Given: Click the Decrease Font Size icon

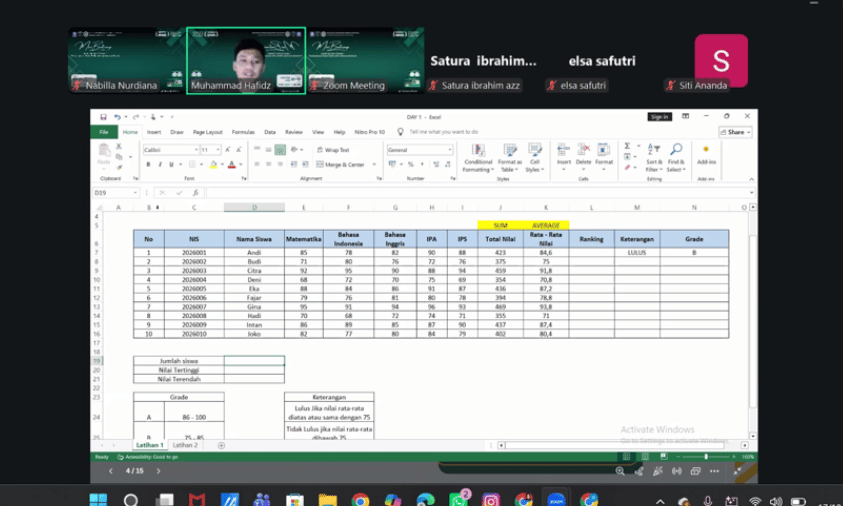Looking at the screenshot, I should tap(239, 149).
